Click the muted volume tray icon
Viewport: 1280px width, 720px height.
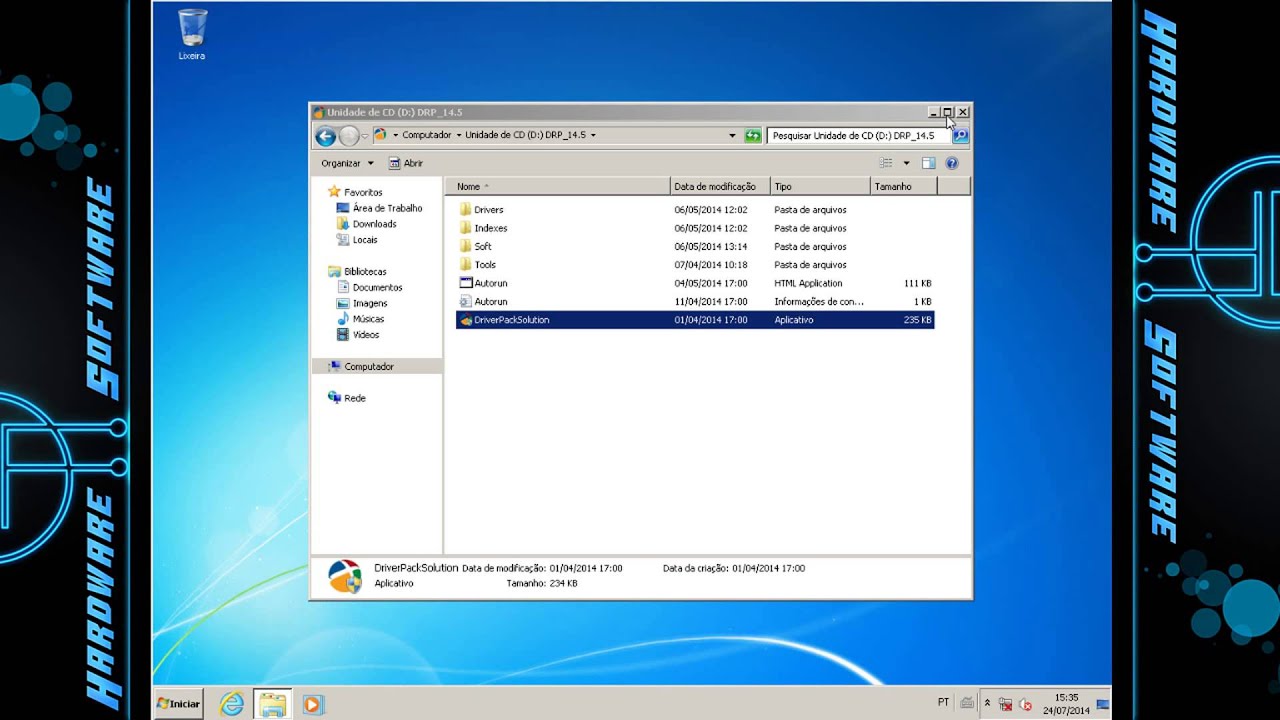pos(1027,705)
